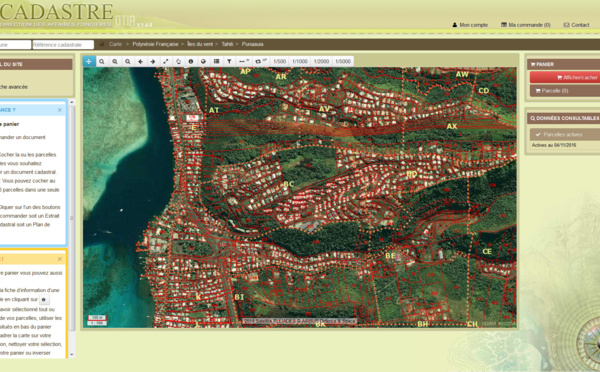Click the BD section label on map
The width and height of the screenshot is (600, 372).
(x=412, y=174)
